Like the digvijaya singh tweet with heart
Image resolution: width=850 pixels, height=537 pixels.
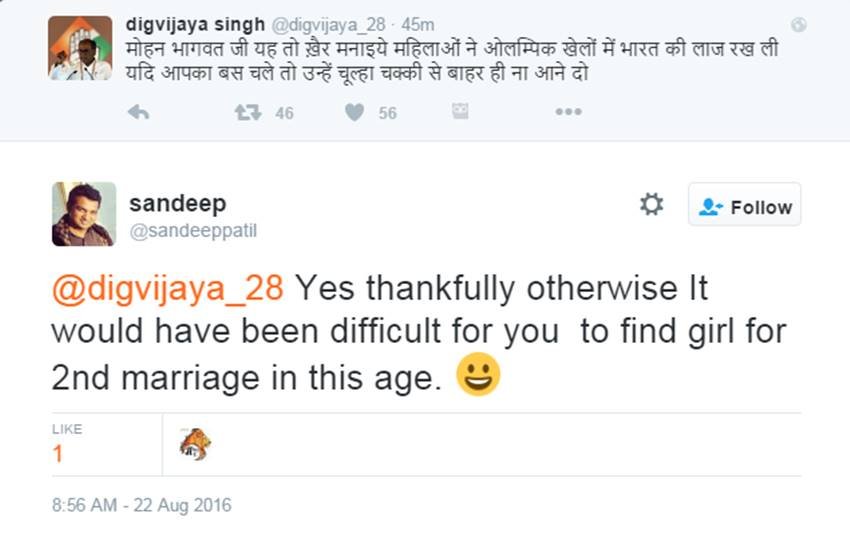pos(354,113)
